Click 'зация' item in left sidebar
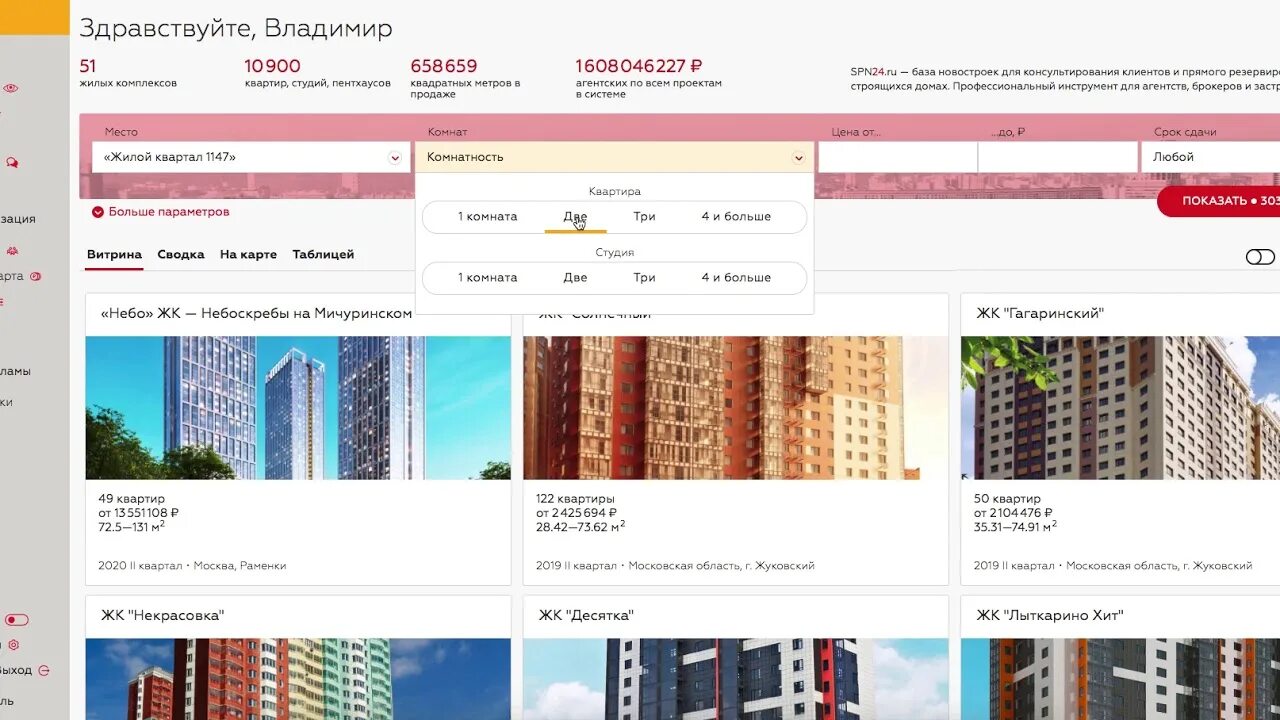 [x=18, y=219]
